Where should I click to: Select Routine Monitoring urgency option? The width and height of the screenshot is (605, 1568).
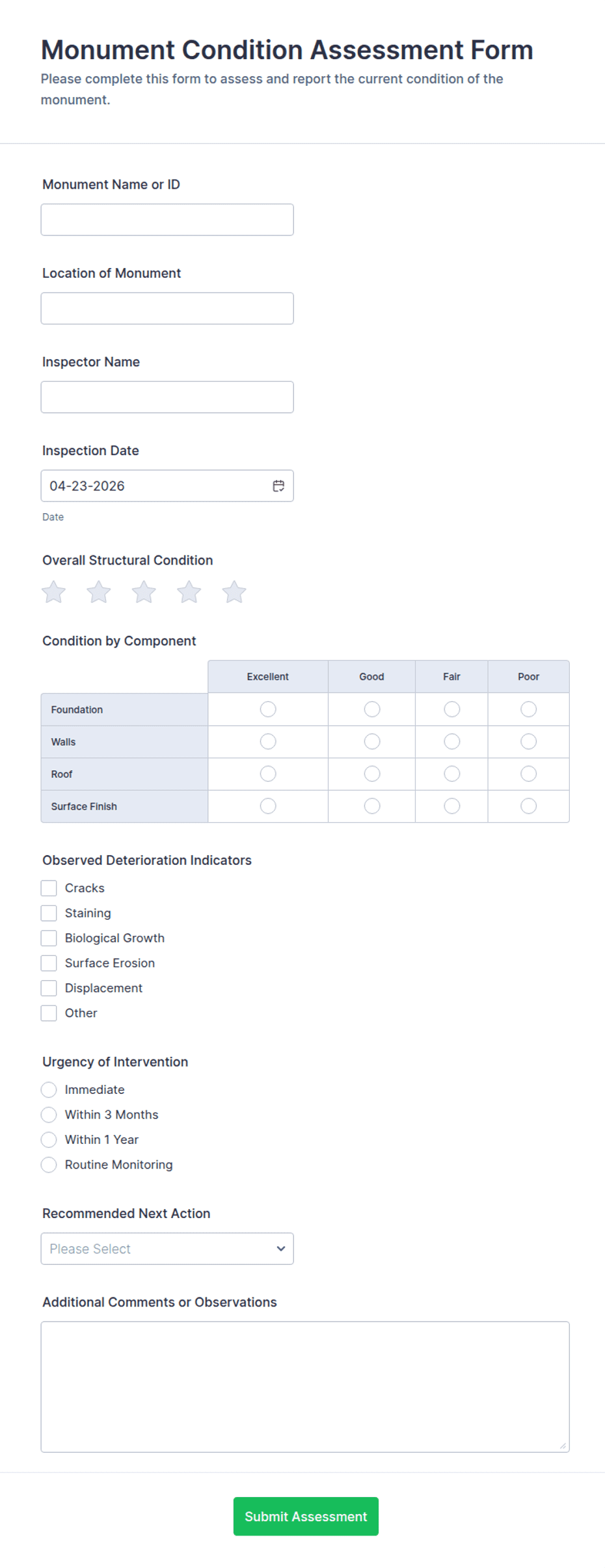pyautogui.click(x=49, y=1164)
